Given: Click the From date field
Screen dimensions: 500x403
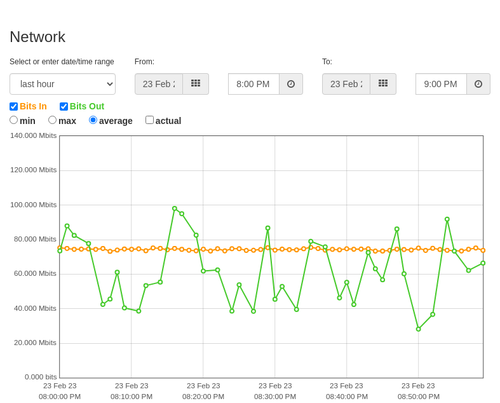Looking at the screenshot, I should 159,84.
